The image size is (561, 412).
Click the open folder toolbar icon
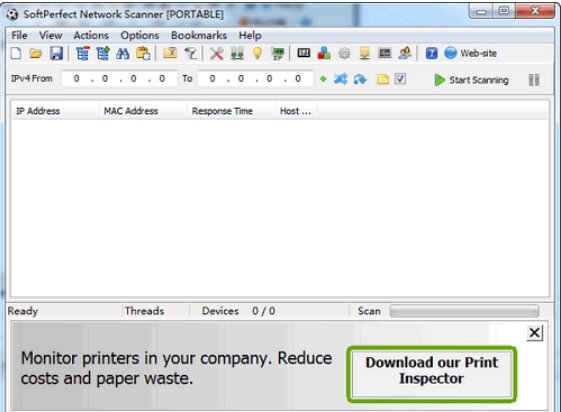pyautogui.click(x=35, y=54)
